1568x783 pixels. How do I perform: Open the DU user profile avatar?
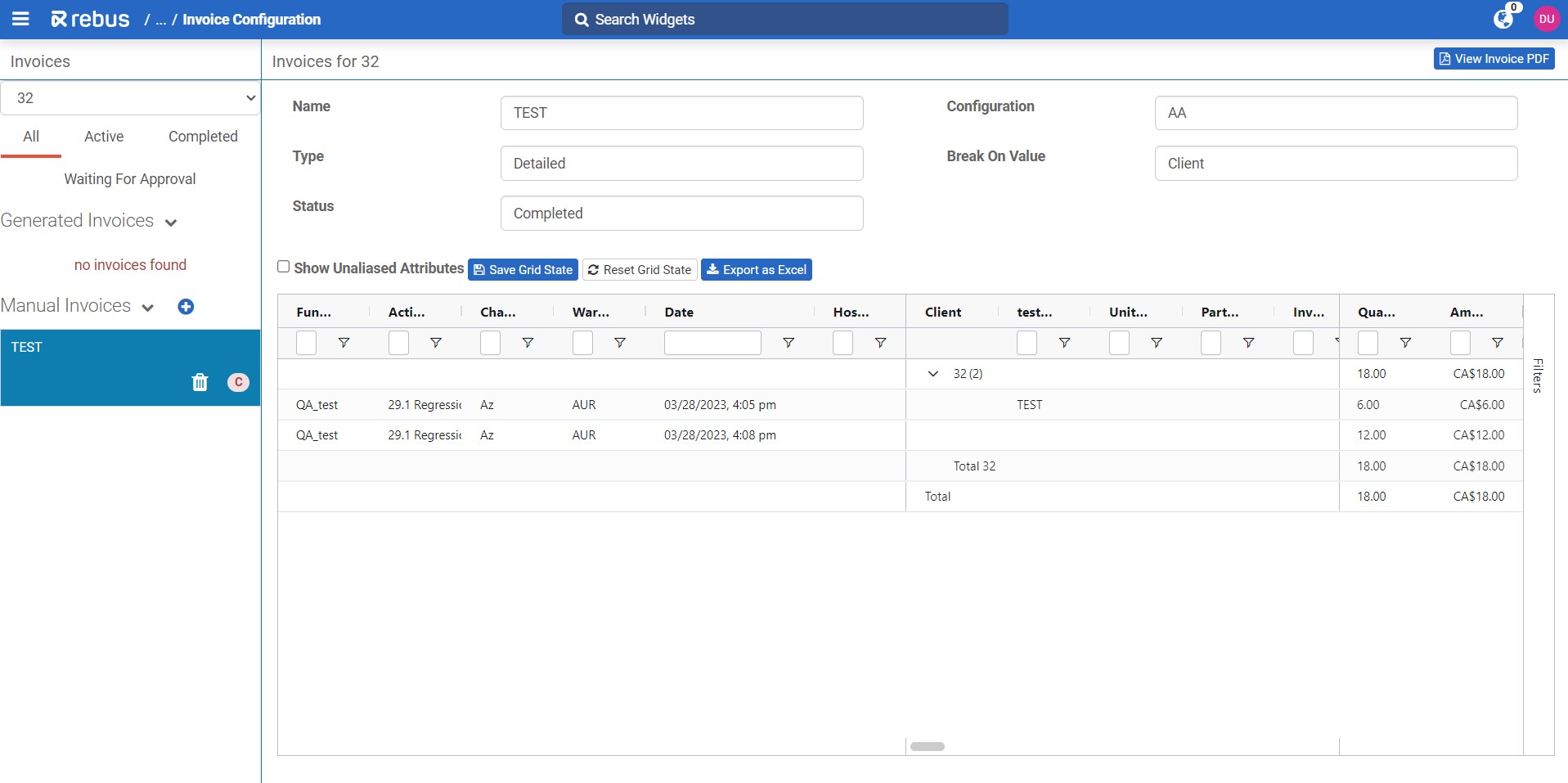1547,19
